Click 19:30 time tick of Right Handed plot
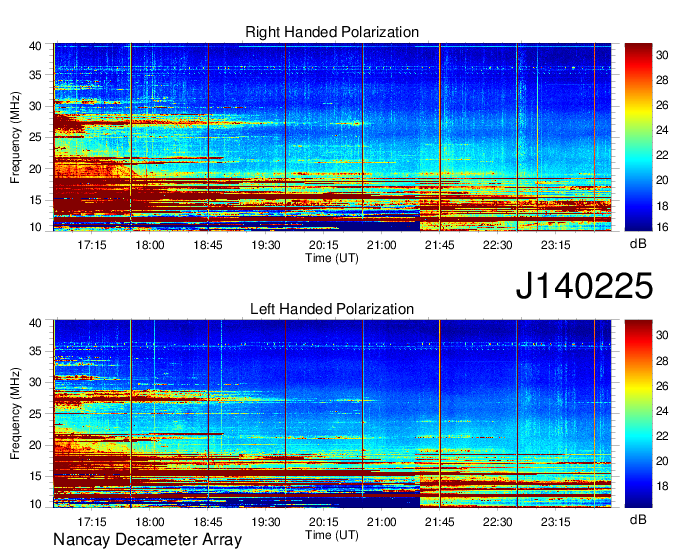This screenshot has height=552, width=680. click(x=266, y=245)
